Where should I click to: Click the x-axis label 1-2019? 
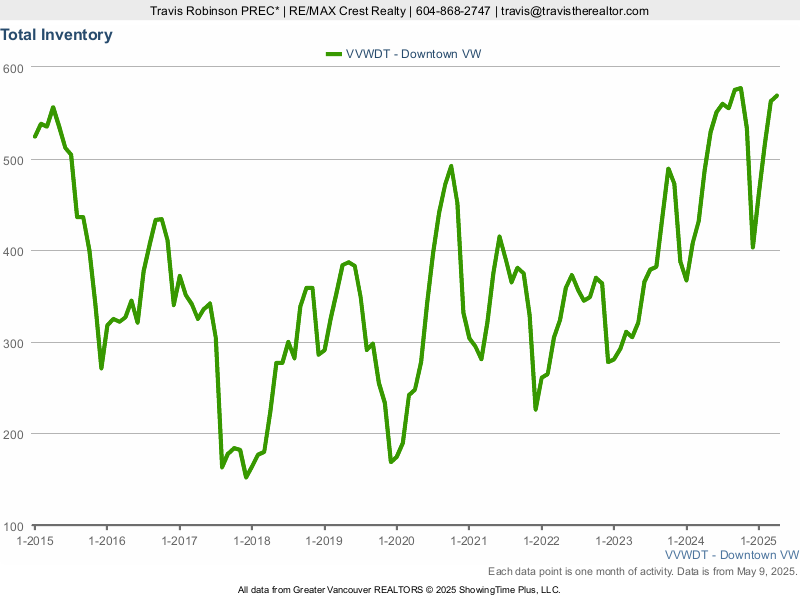pyautogui.click(x=324, y=541)
